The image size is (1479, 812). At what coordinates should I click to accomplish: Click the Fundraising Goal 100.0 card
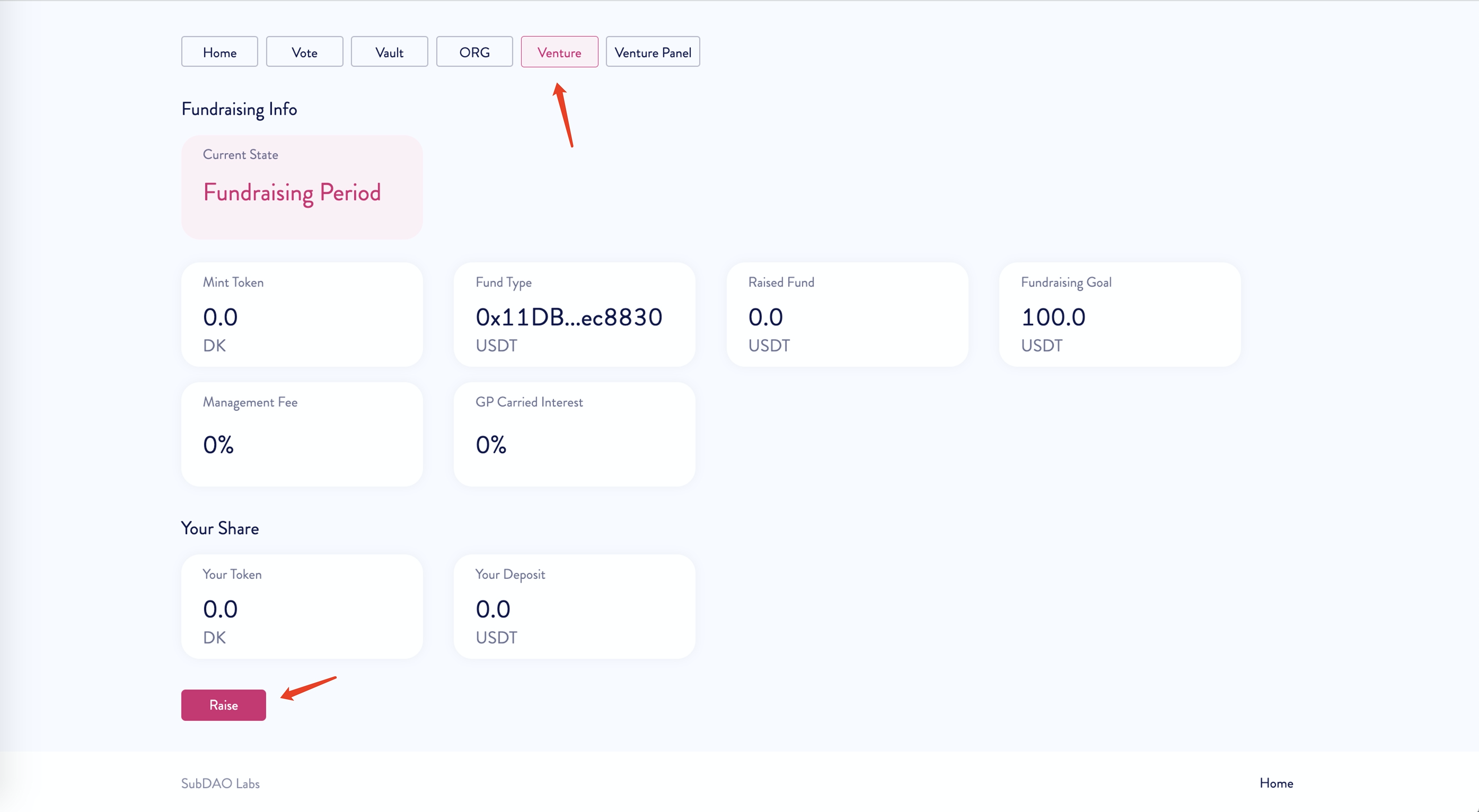(1120, 315)
